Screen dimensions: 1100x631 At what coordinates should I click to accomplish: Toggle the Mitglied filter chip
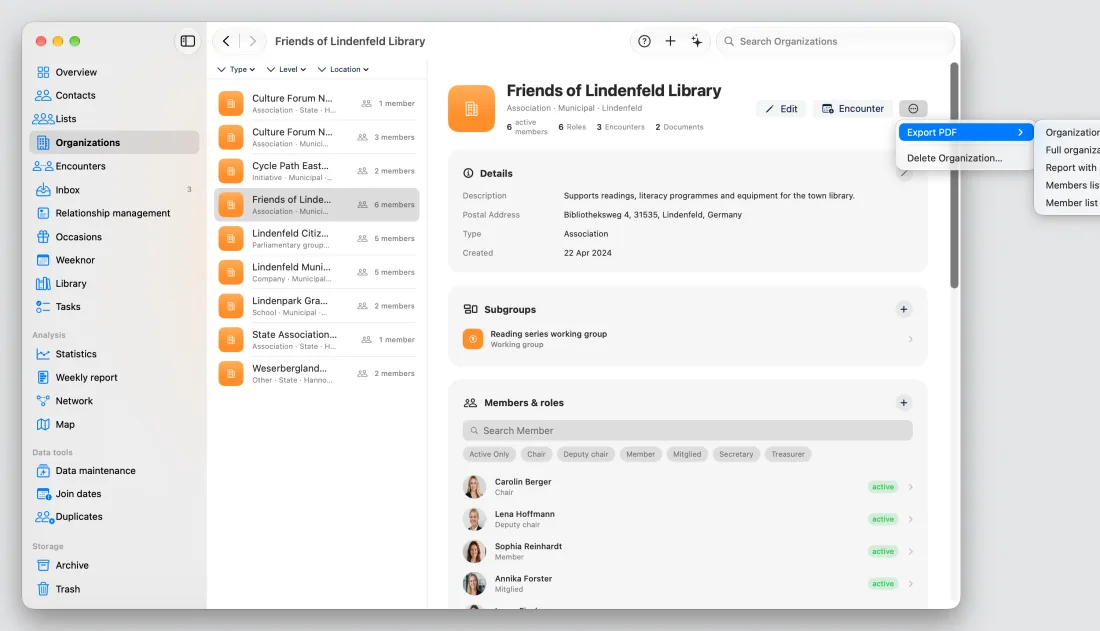(x=687, y=454)
